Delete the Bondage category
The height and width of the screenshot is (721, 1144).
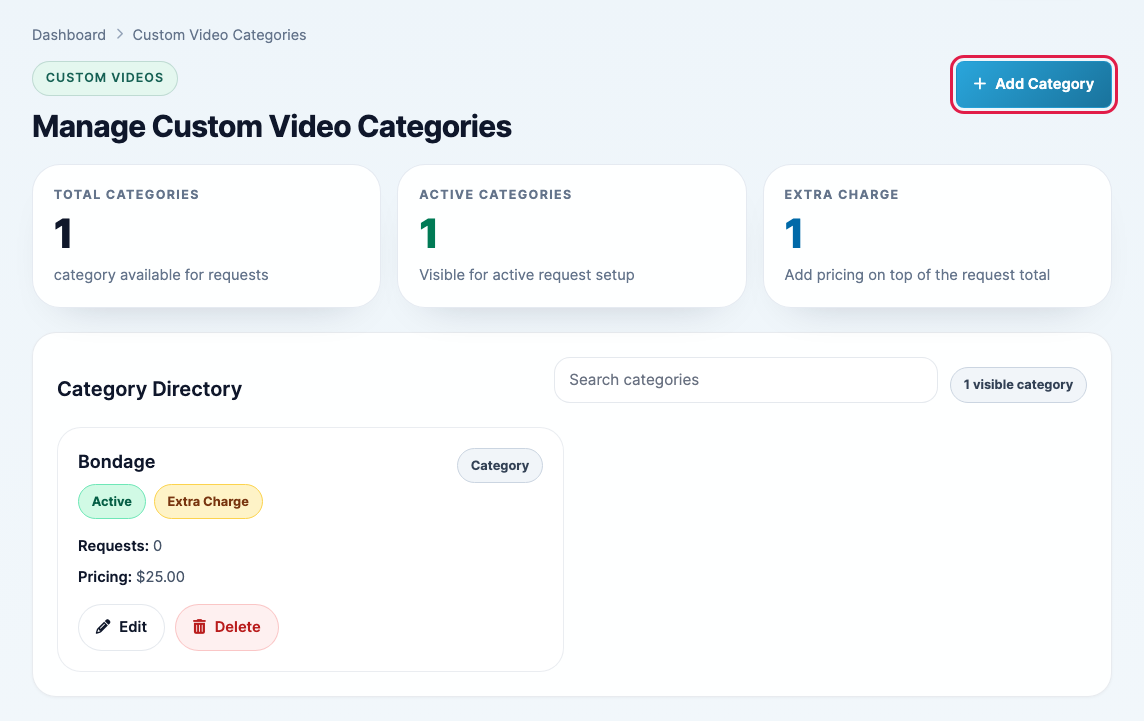[227, 627]
